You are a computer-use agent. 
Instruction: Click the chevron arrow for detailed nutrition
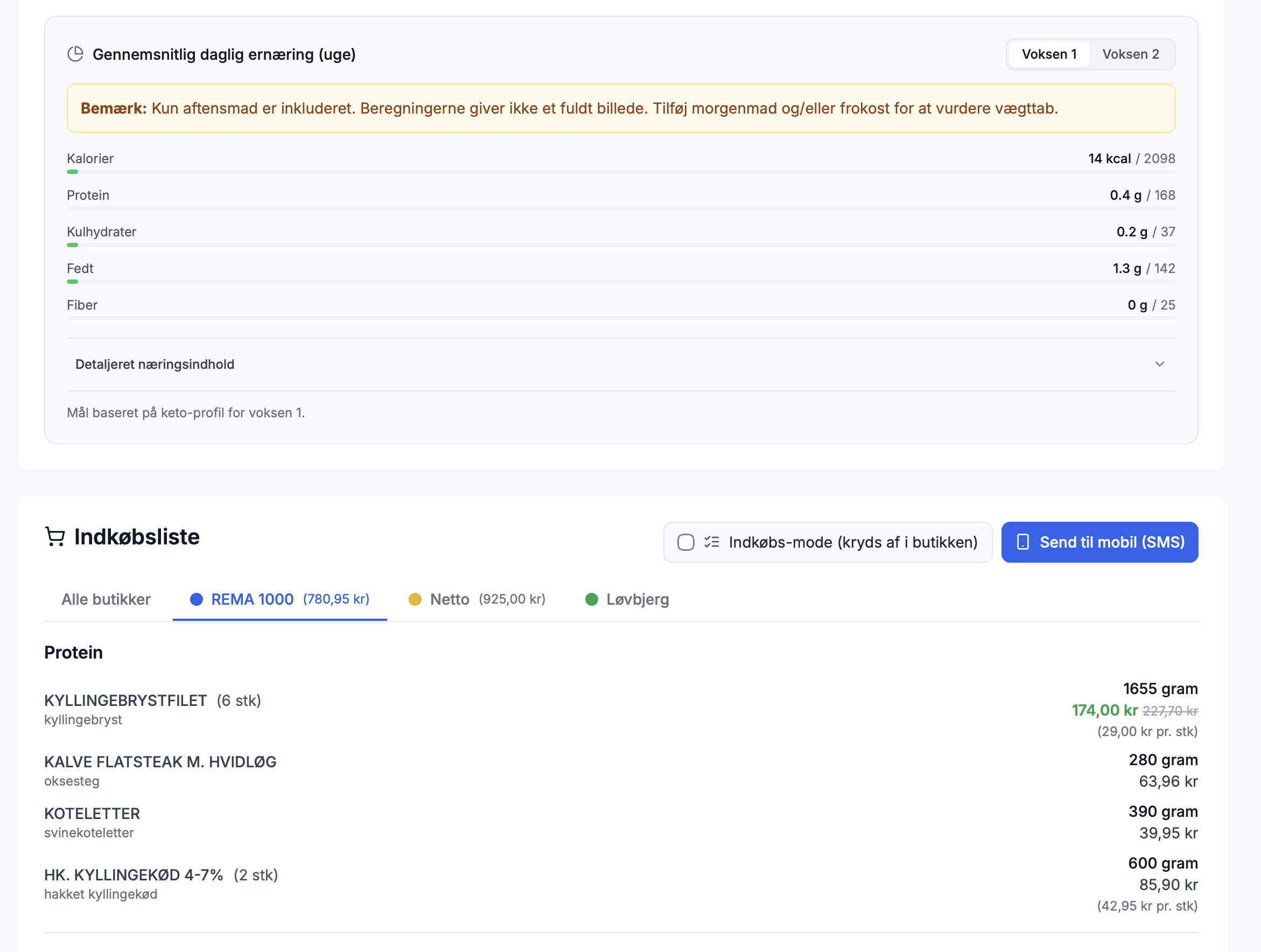point(1159,364)
